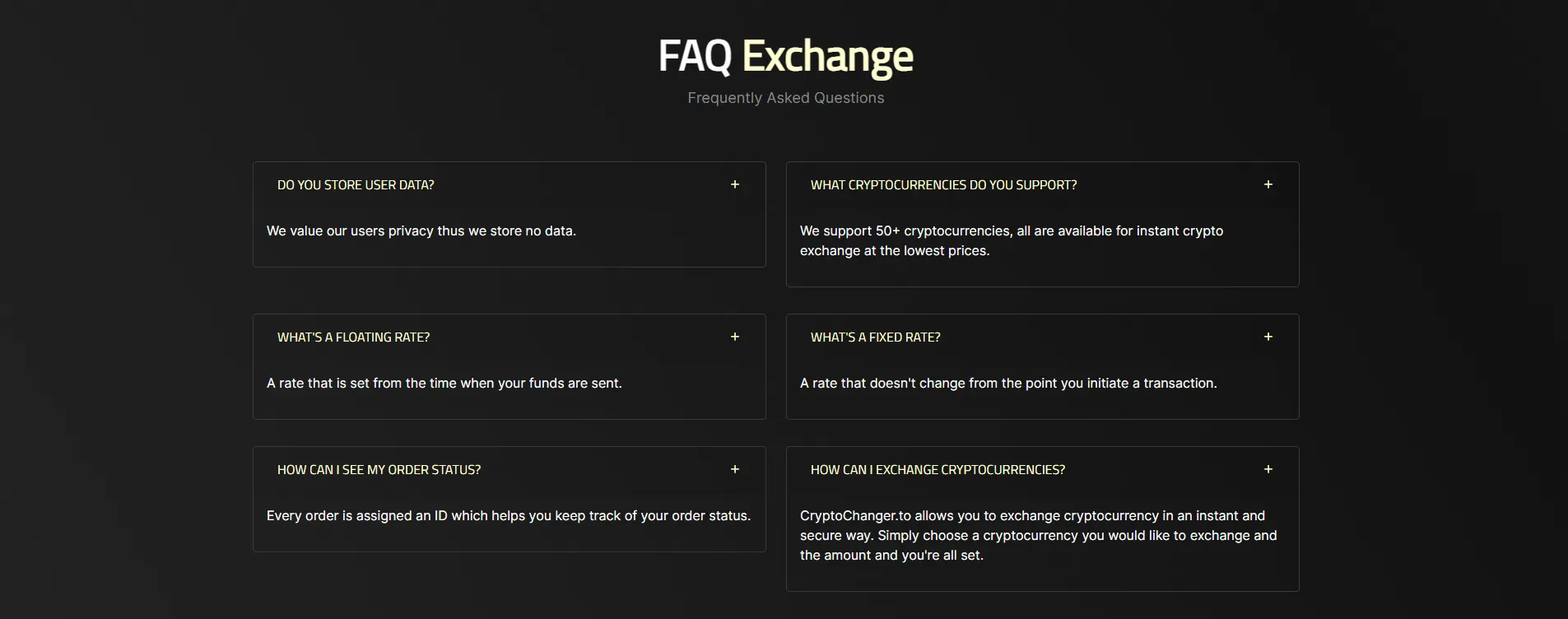1568x619 pixels.
Task: Click the 'Every order is assigned an ID' answer
Action: coord(509,516)
